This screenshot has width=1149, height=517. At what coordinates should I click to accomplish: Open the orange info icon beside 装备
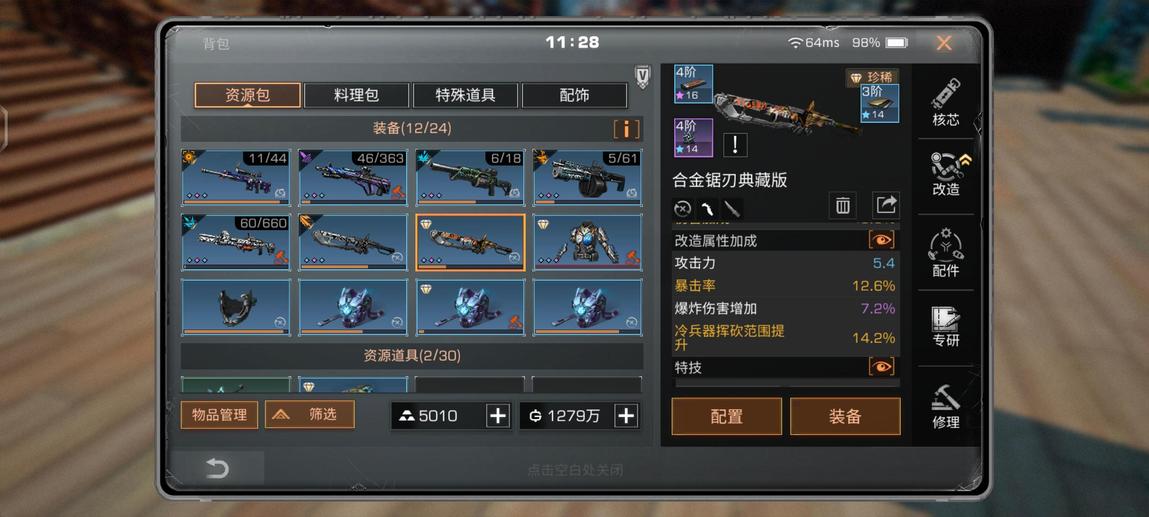click(627, 130)
